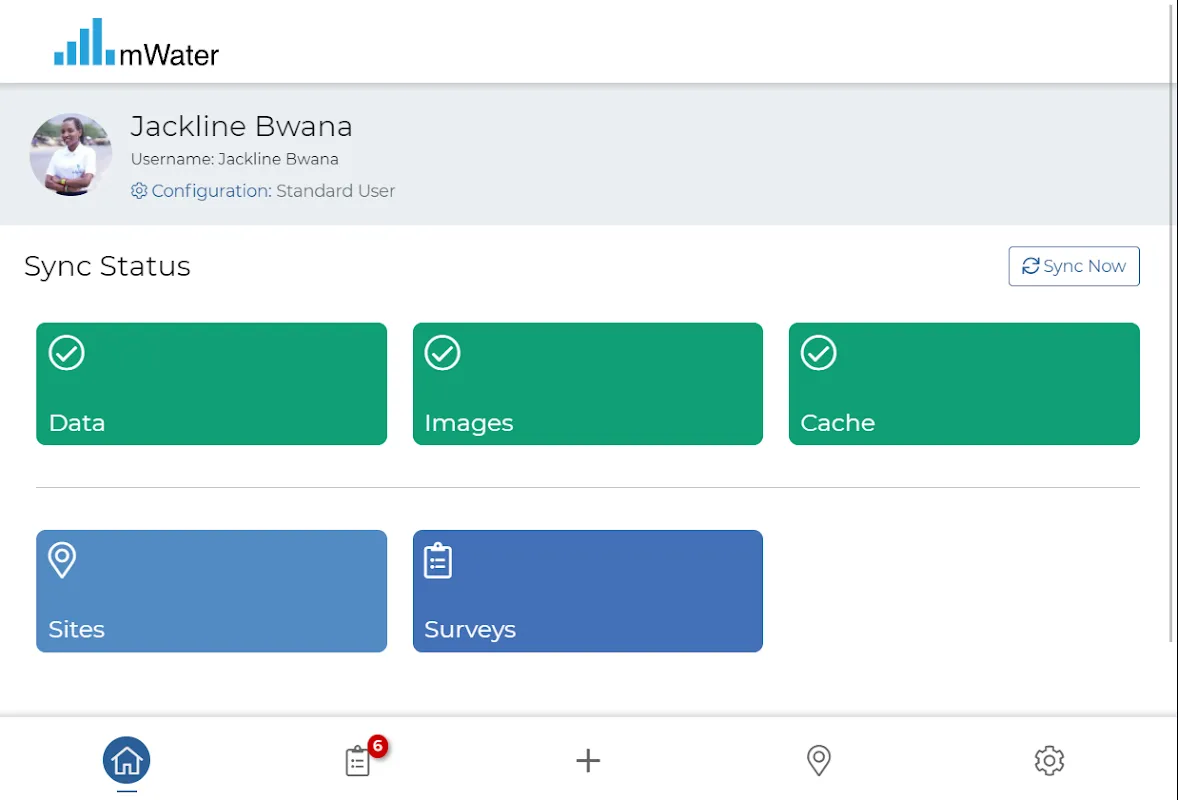Click the clipboard icon on Surveys card
Viewport: 1178px width, 800px height.
(438, 561)
